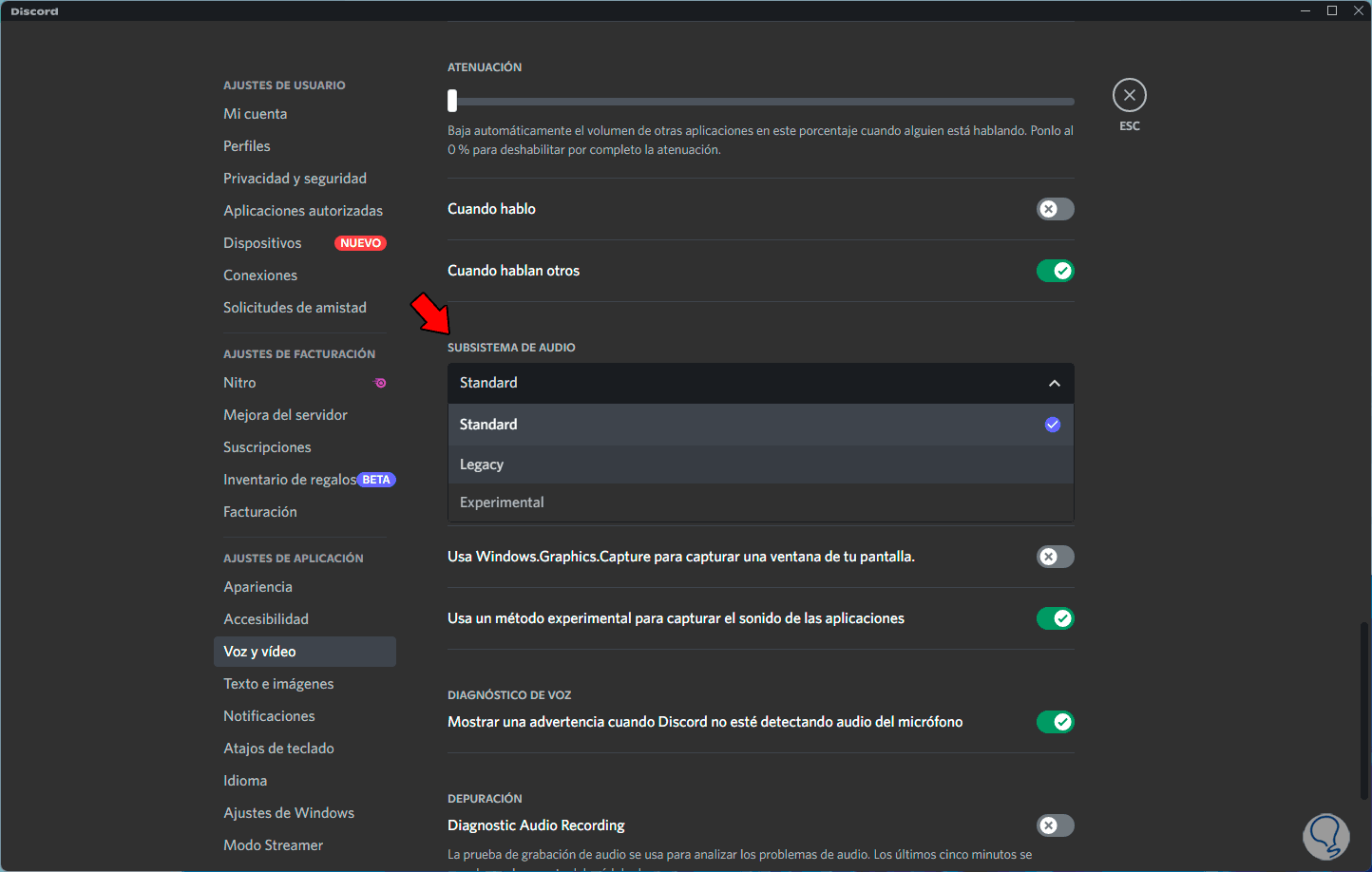Click the ESC close settings icon
1372x872 pixels.
pyautogui.click(x=1129, y=95)
